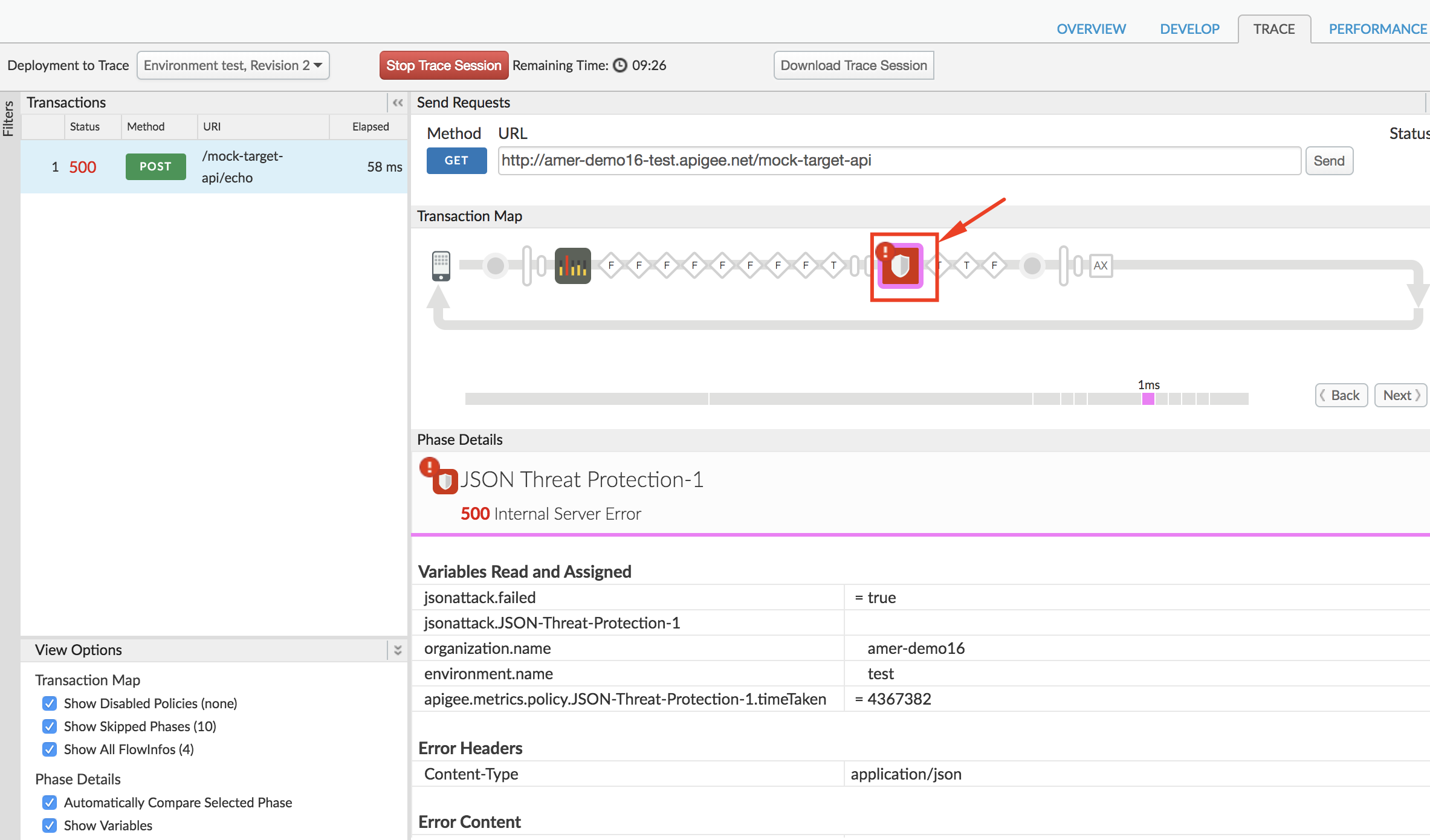Click the request URL input field
Screen dimensions: 1430x840
point(899,161)
